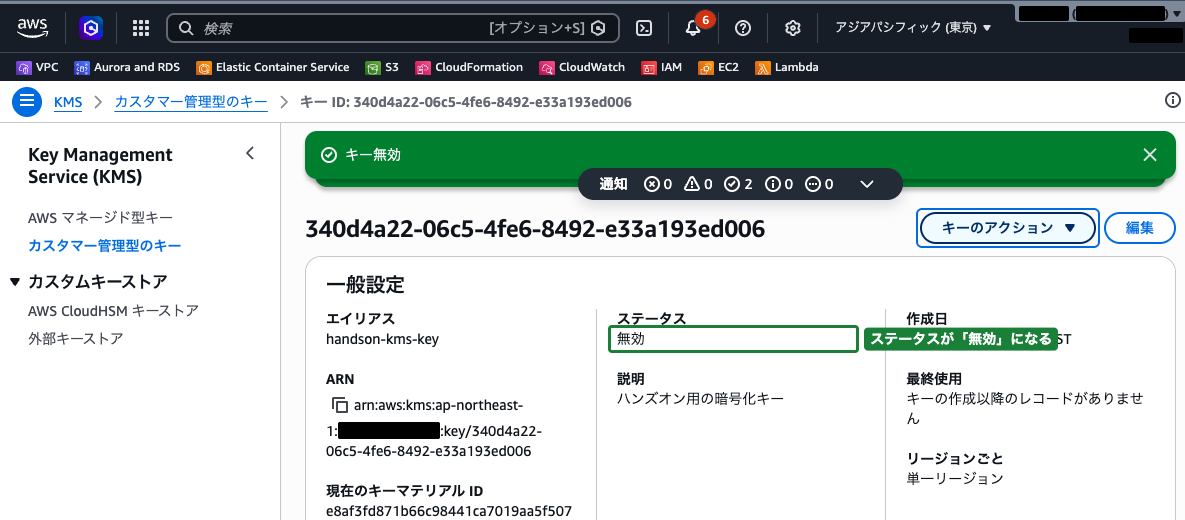This screenshot has height=520, width=1185.
Task: Open the Aurora and RDS shortcut
Action: [127, 67]
